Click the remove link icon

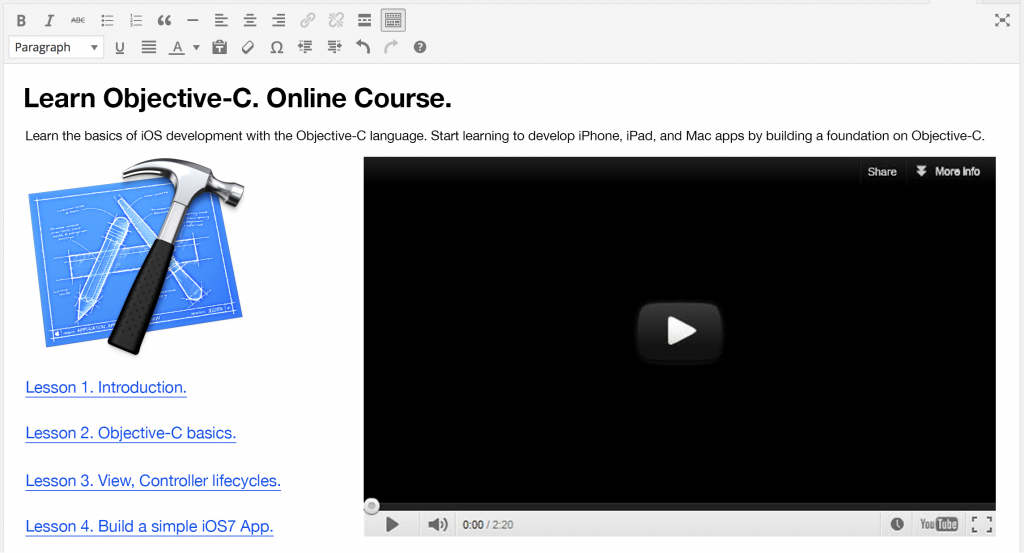click(336, 21)
